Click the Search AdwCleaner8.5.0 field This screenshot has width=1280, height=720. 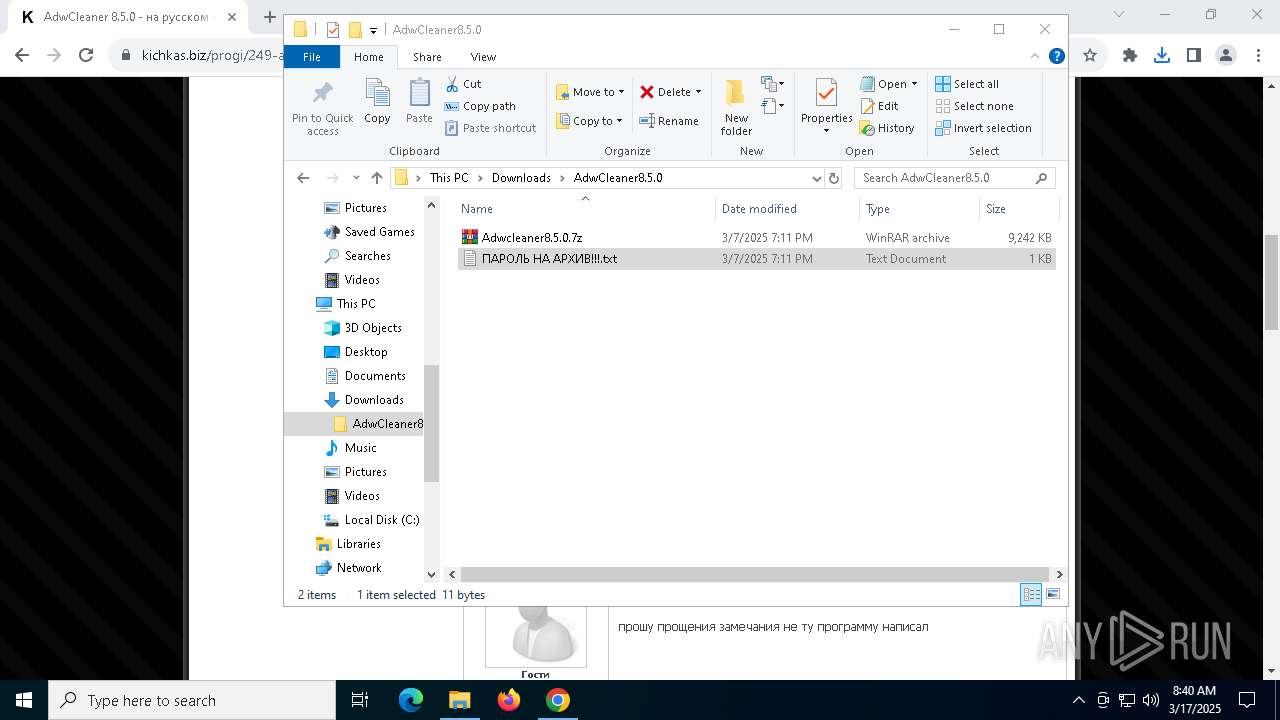tap(954, 178)
